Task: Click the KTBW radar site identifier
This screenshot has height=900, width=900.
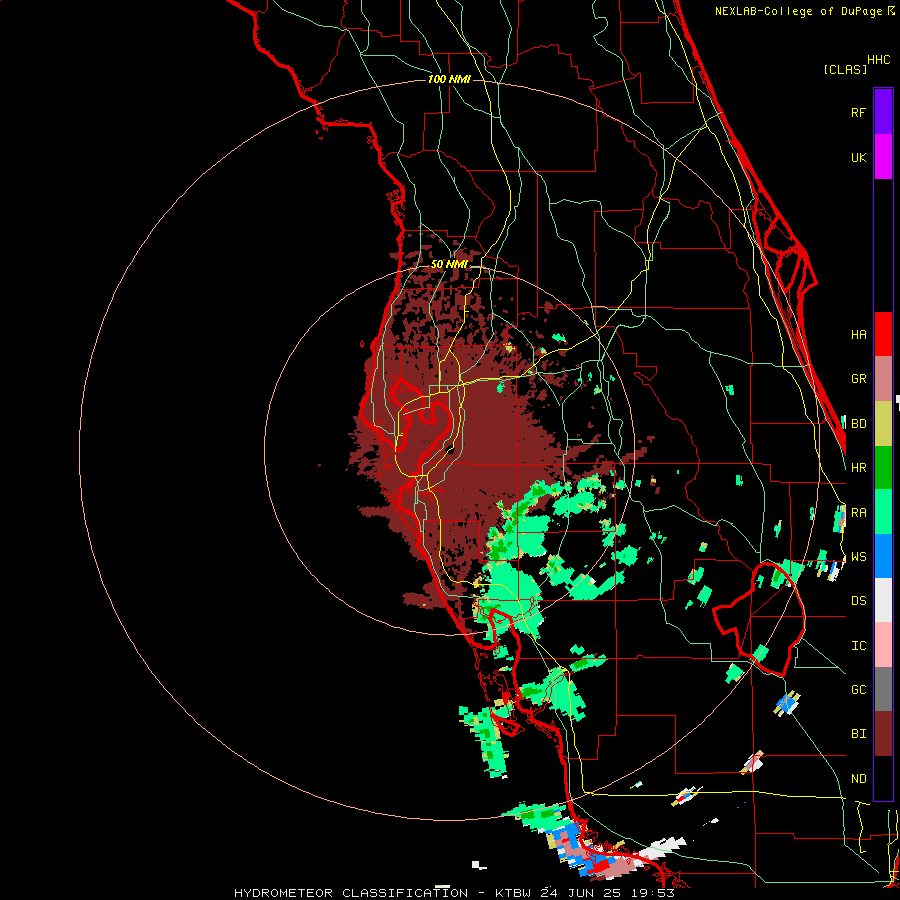Action: 513,893
